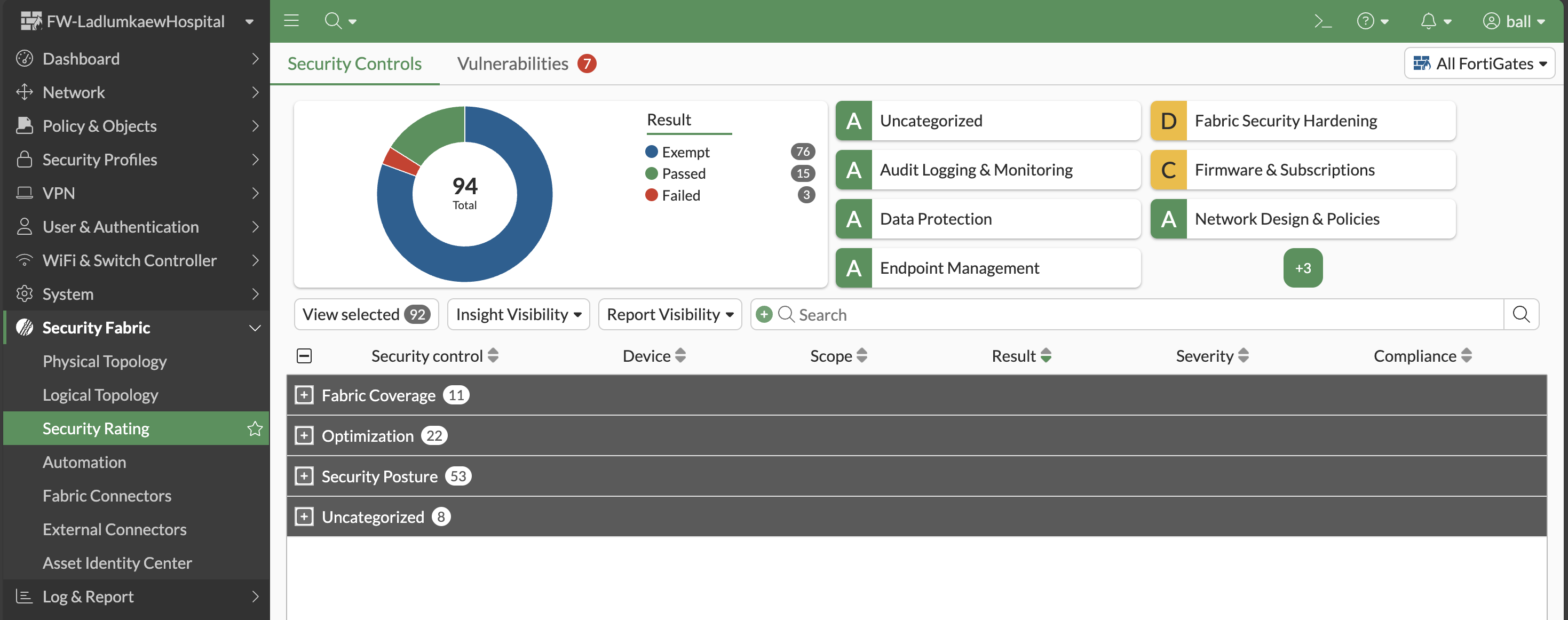Favorite Security Rating with the star icon
Image resolution: width=1568 pixels, height=620 pixels.
(255, 428)
